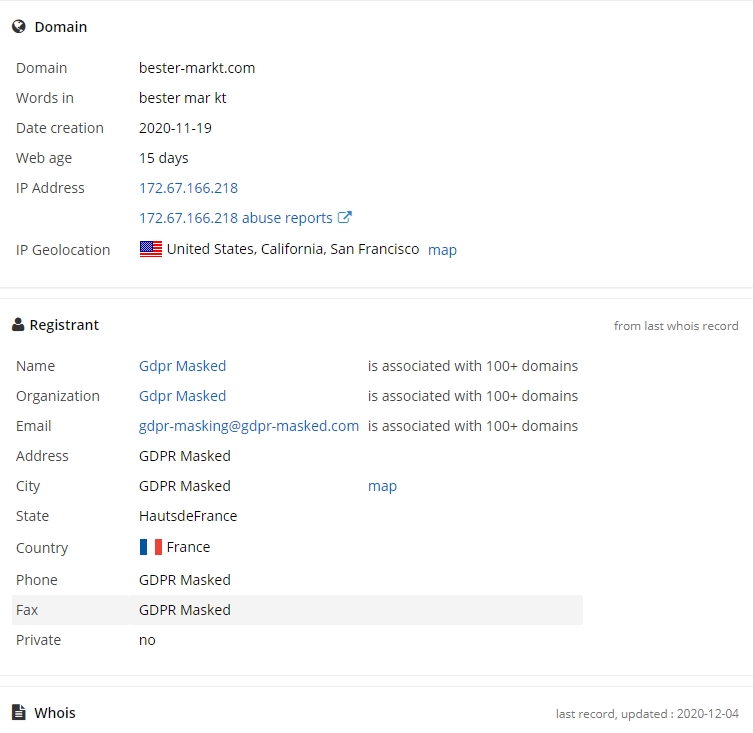Click the HautsdeFrance state value
753x733 pixels.
188,516
